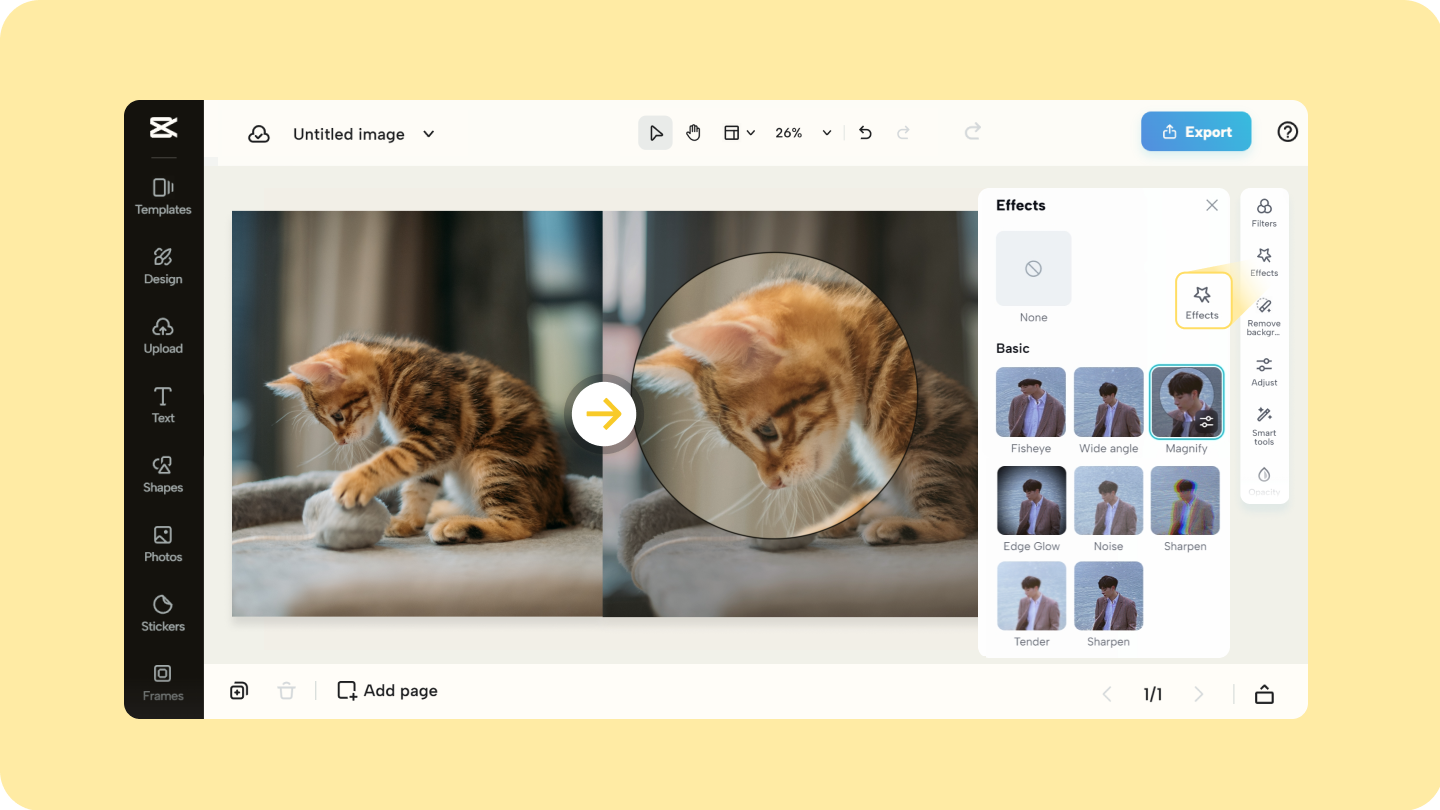Open the canvas layout resize dropdown

point(739,133)
